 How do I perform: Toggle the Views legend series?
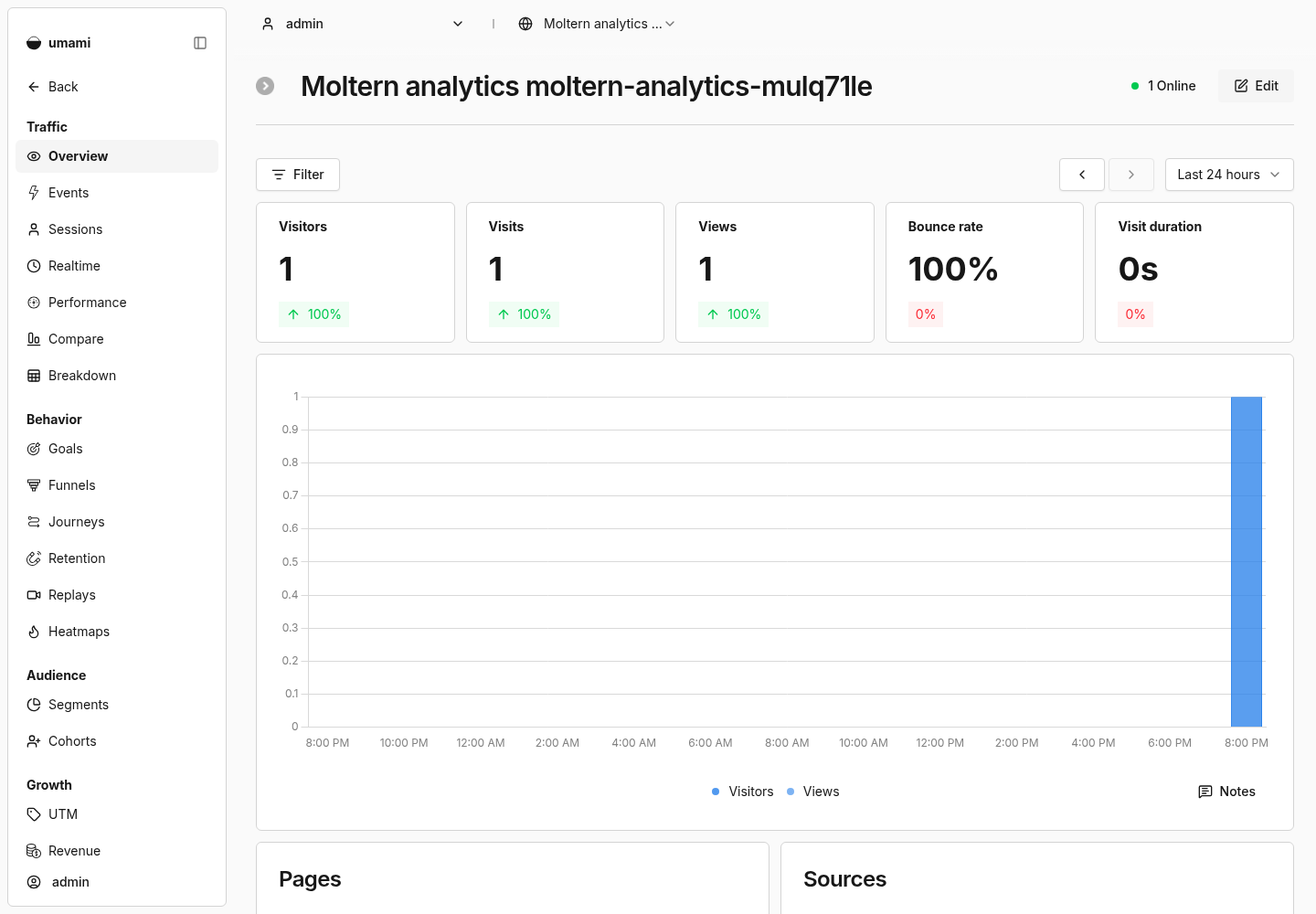(812, 792)
